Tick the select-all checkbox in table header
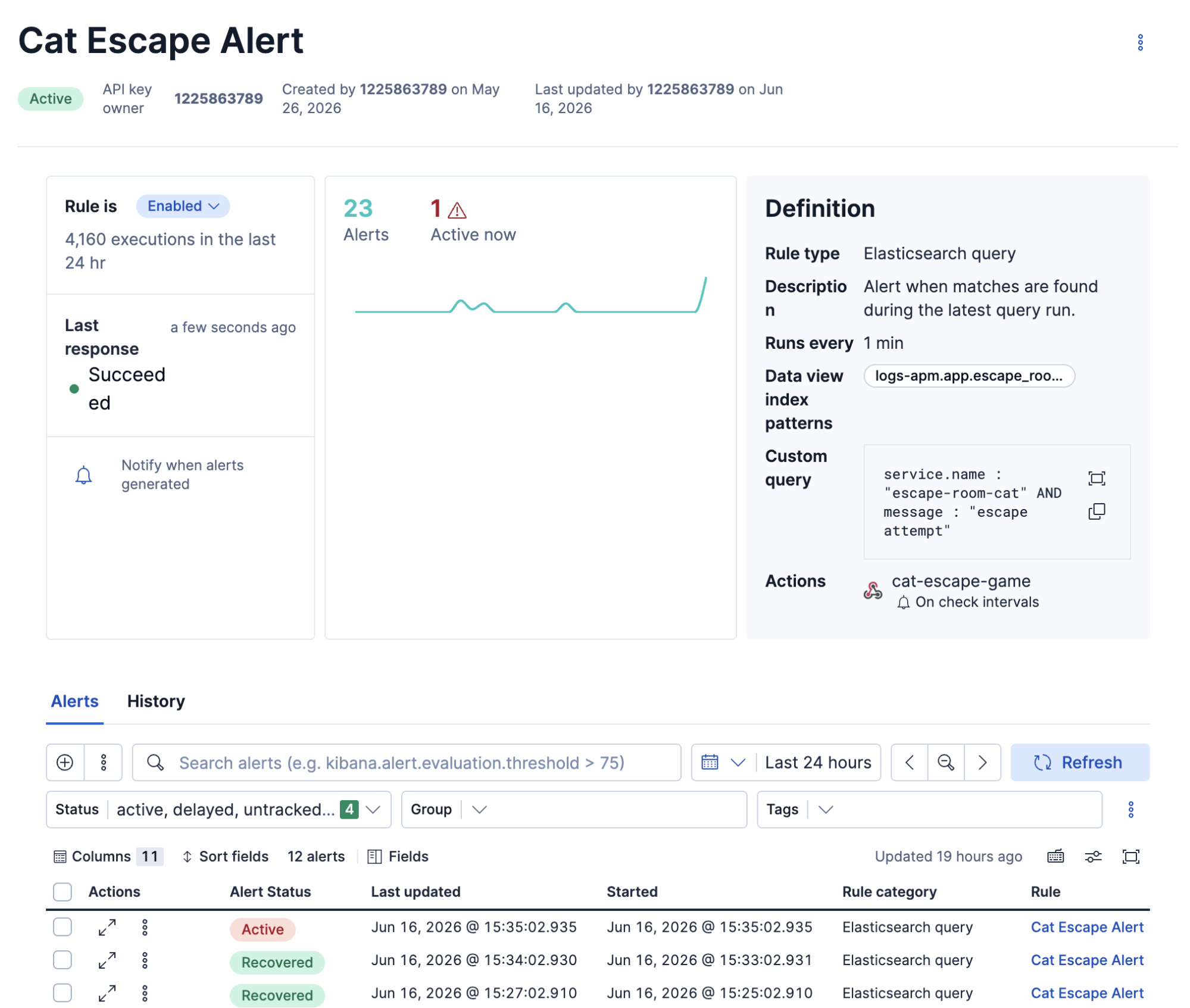 (x=63, y=891)
